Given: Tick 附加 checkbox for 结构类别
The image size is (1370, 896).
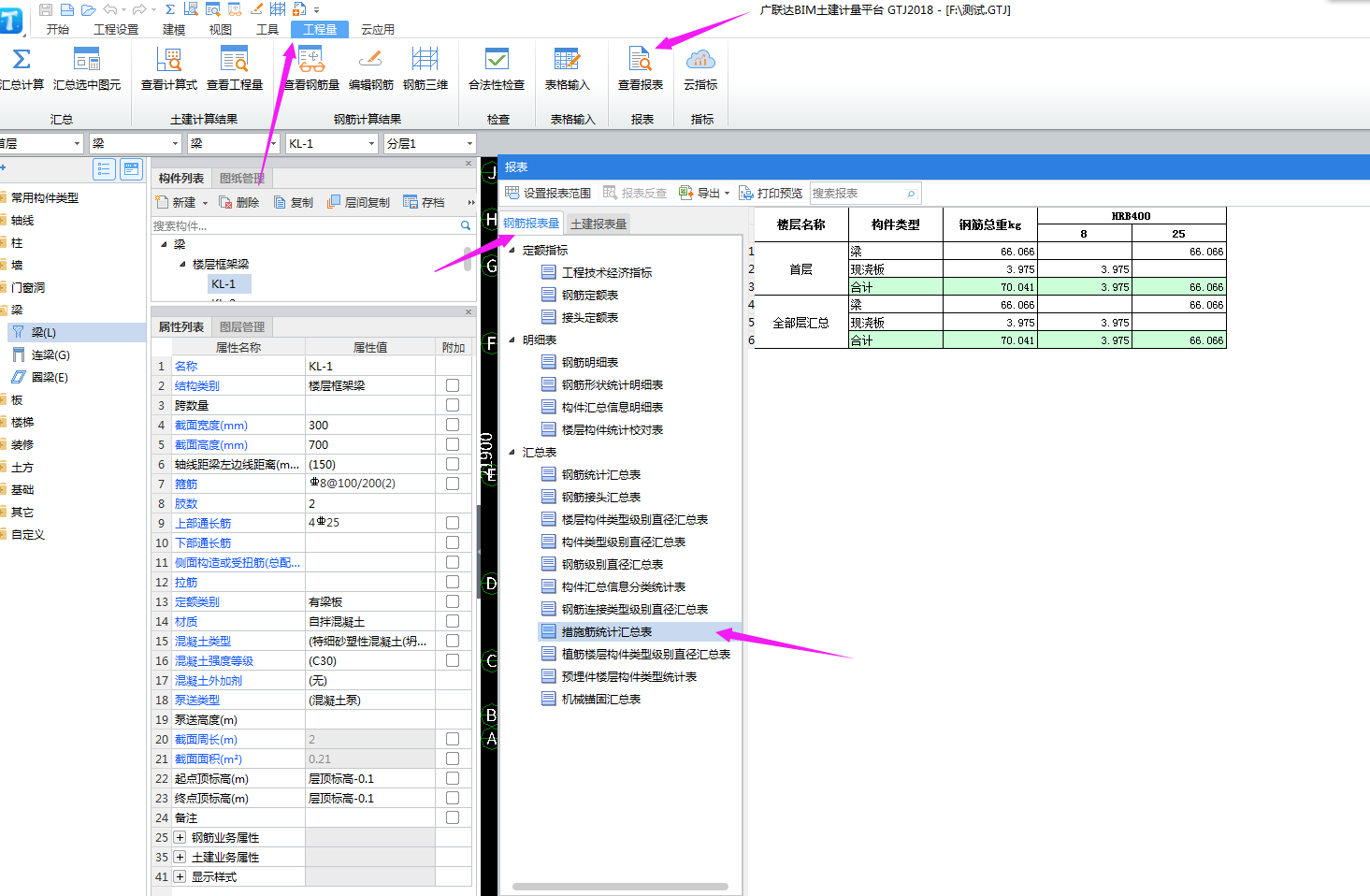Looking at the screenshot, I should point(453,385).
